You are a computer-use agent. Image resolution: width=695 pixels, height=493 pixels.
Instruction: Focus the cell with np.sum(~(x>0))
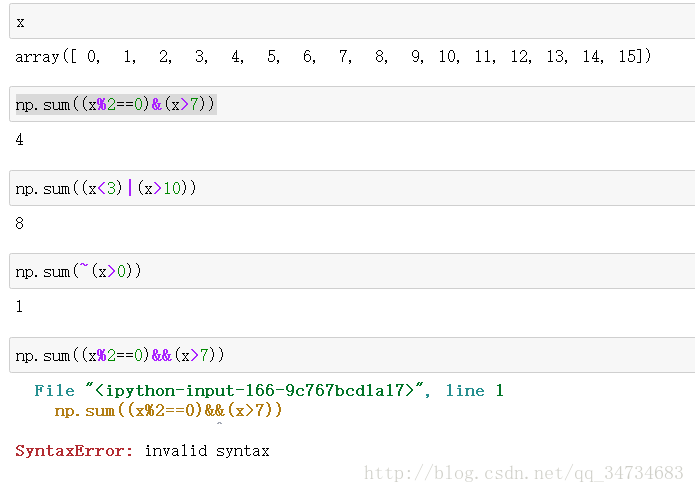pos(352,271)
